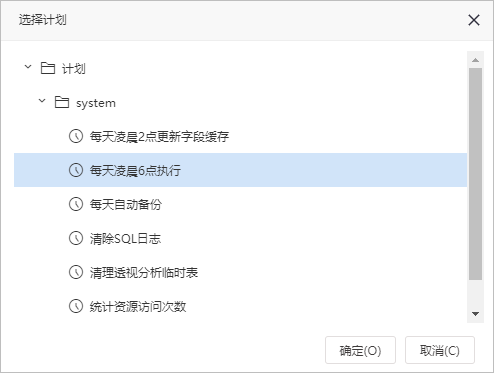Select the 每天自动备份 plan

pyautogui.click(x=240, y=204)
